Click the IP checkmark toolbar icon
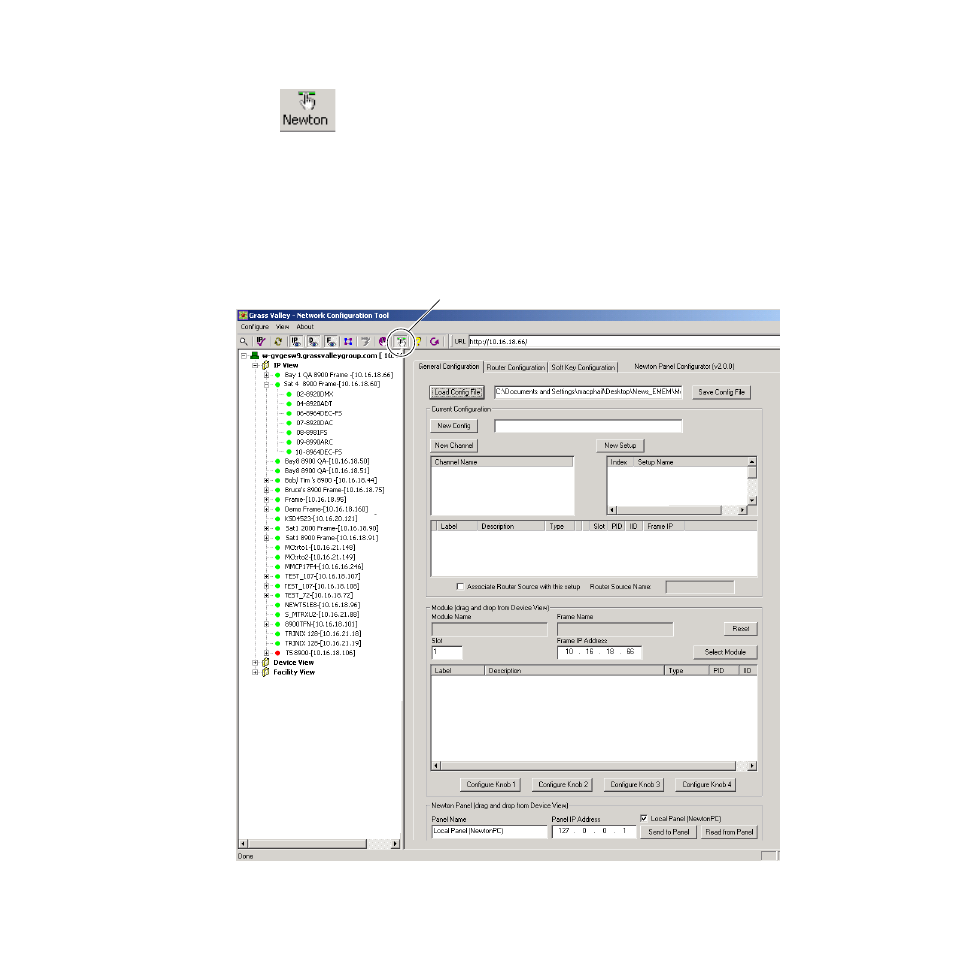This screenshot has height=954, width=954. [261, 342]
